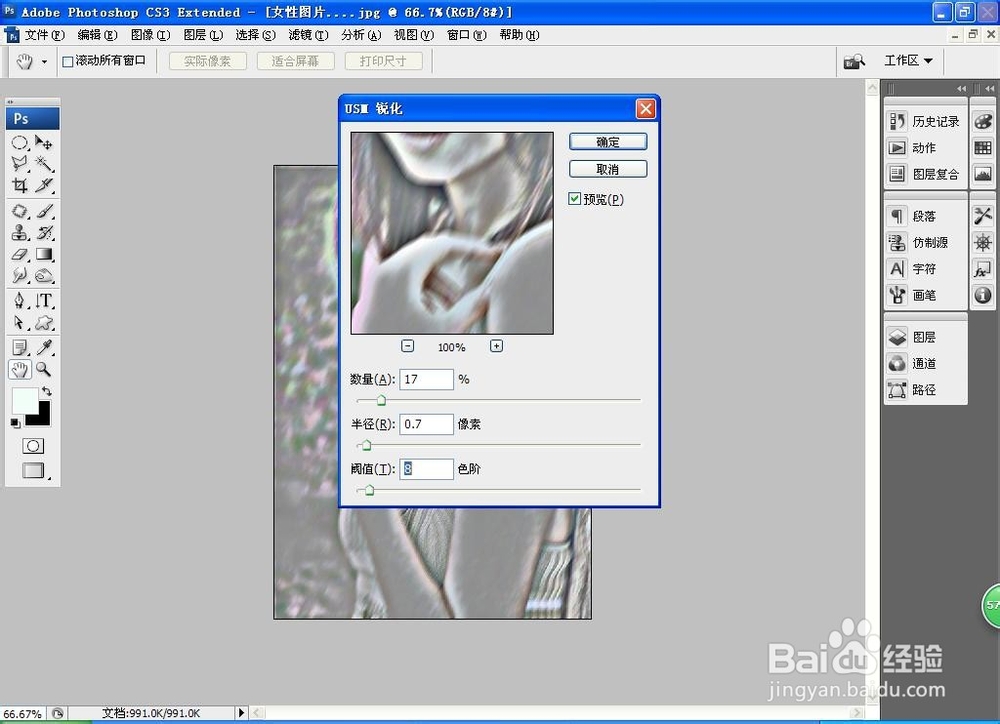The image size is (1000, 724).
Task: Select the Elliptical Marquee tool
Action: (20, 142)
